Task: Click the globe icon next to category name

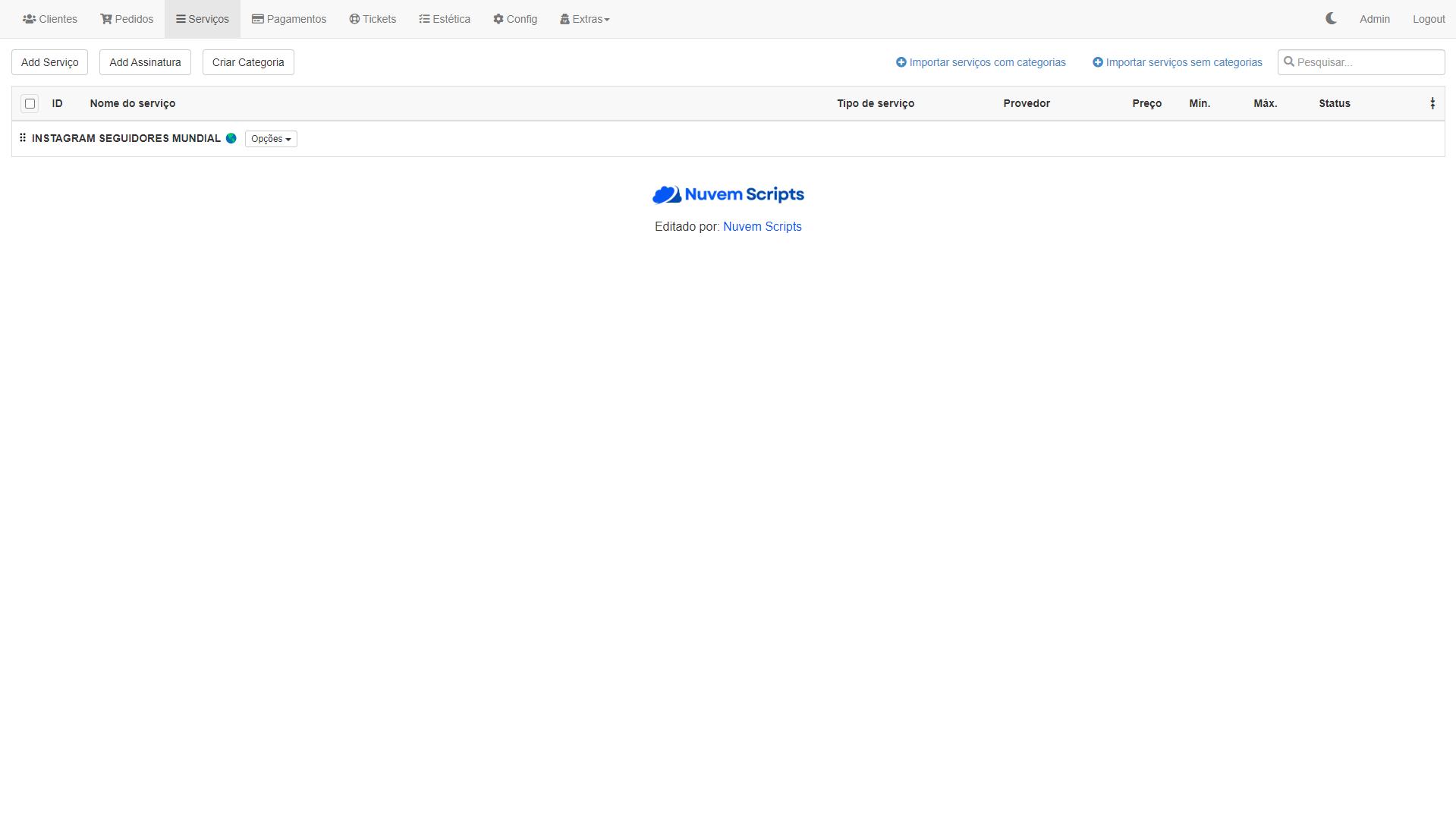Action: tap(231, 138)
